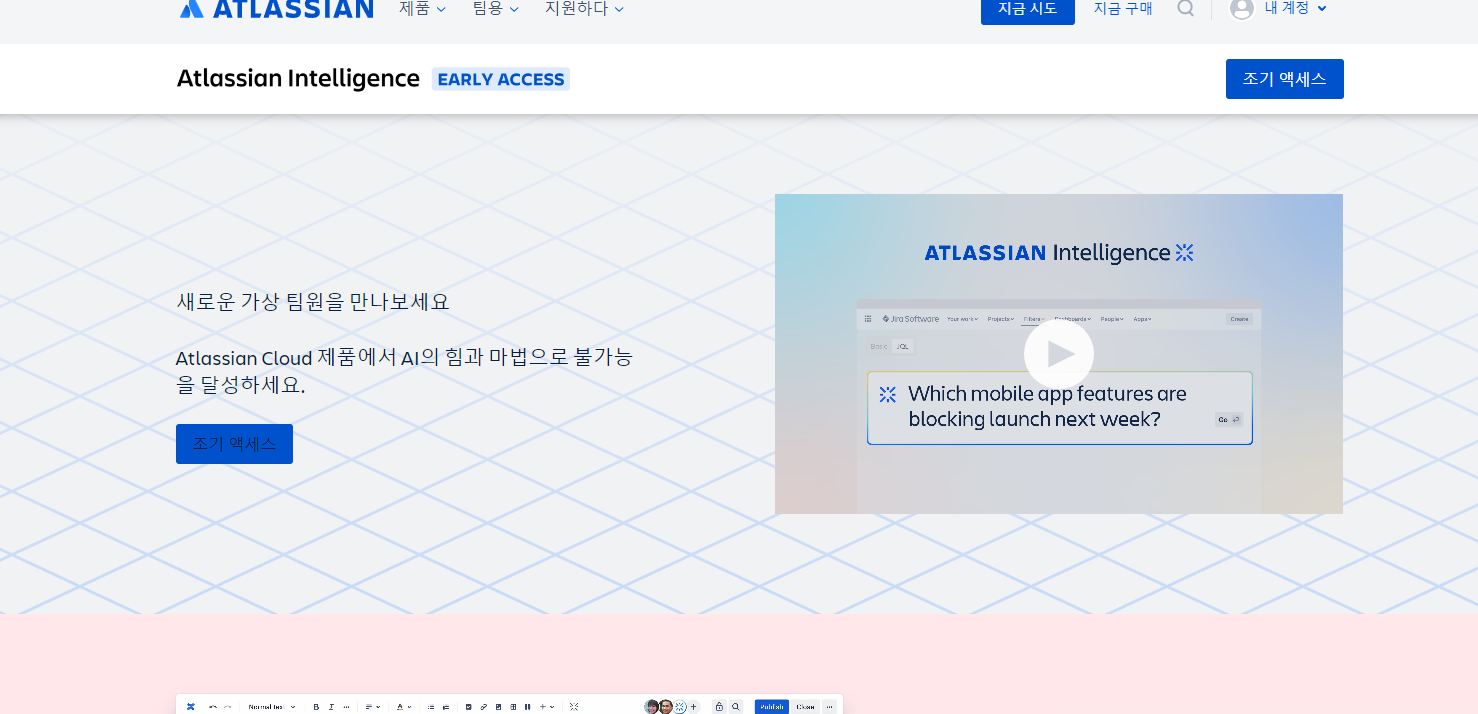Viewport: 1478px width, 714px height.
Task: Click the Publish button in editor toolbar
Action: 772,707
